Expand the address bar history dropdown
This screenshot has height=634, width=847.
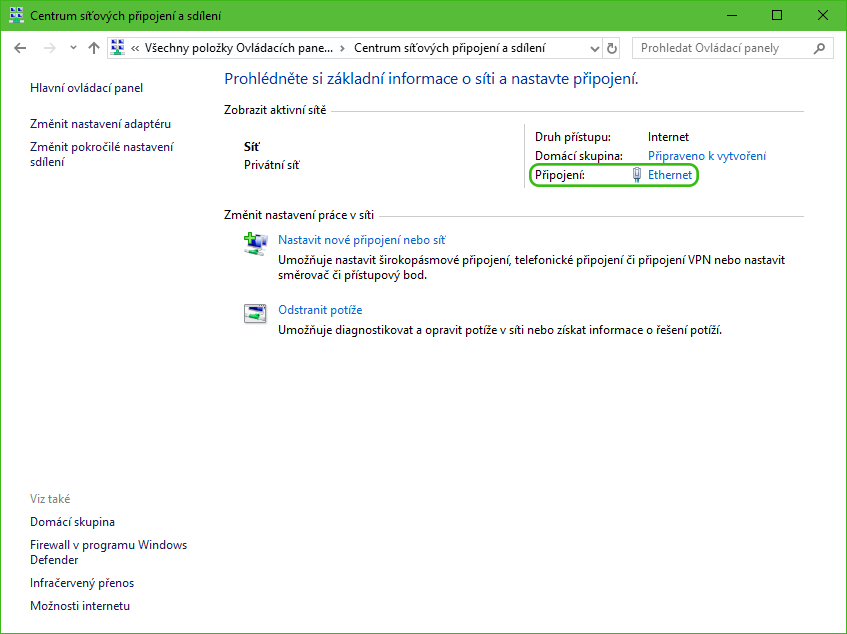tap(593, 48)
